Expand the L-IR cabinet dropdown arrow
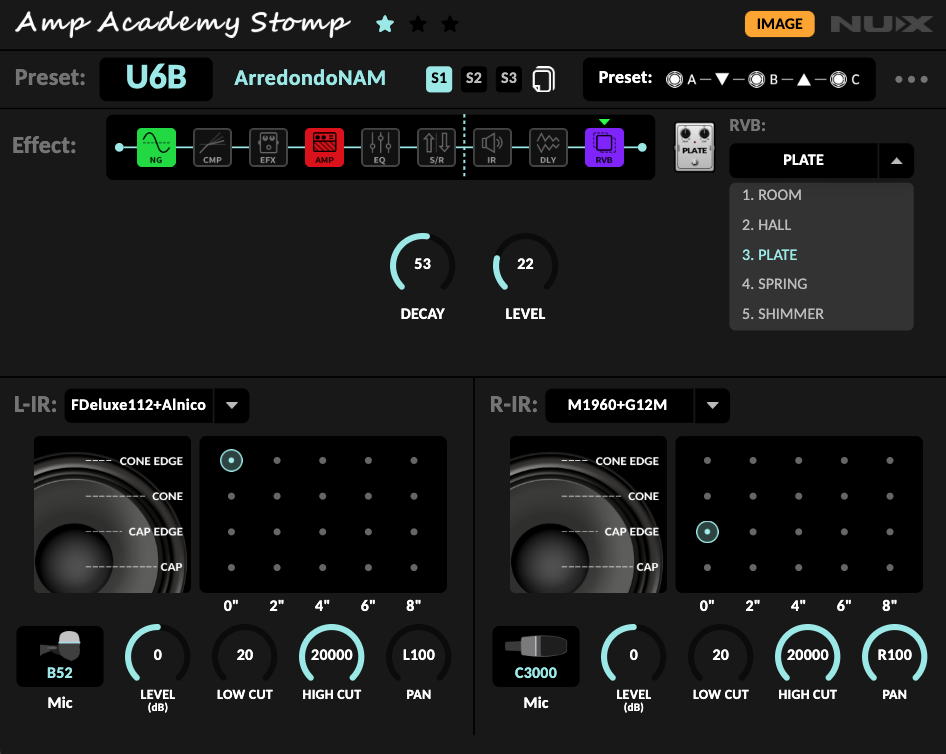The height and width of the screenshot is (754, 946). (x=232, y=405)
